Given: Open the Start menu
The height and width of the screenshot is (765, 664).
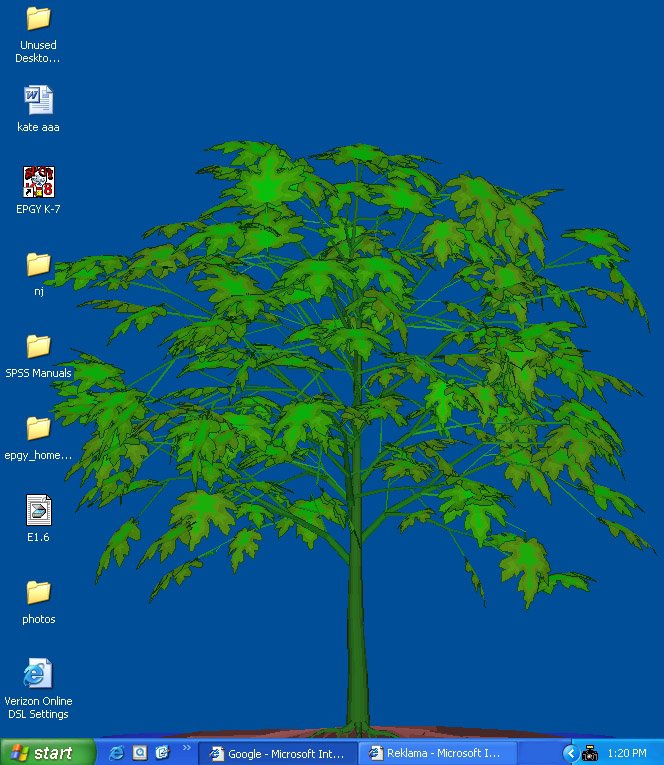Looking at the screenshot, I should (48, 753).
